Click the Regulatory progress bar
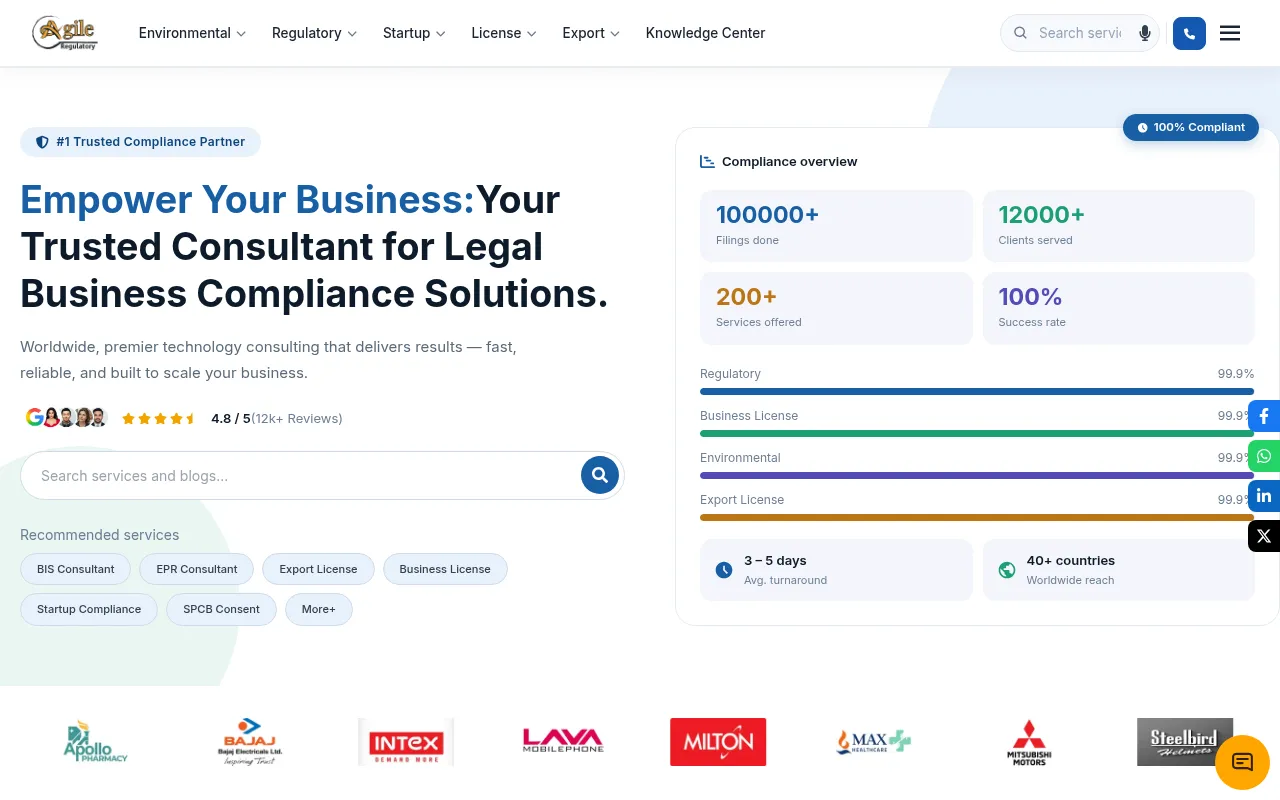 click(x=977, y=391)
